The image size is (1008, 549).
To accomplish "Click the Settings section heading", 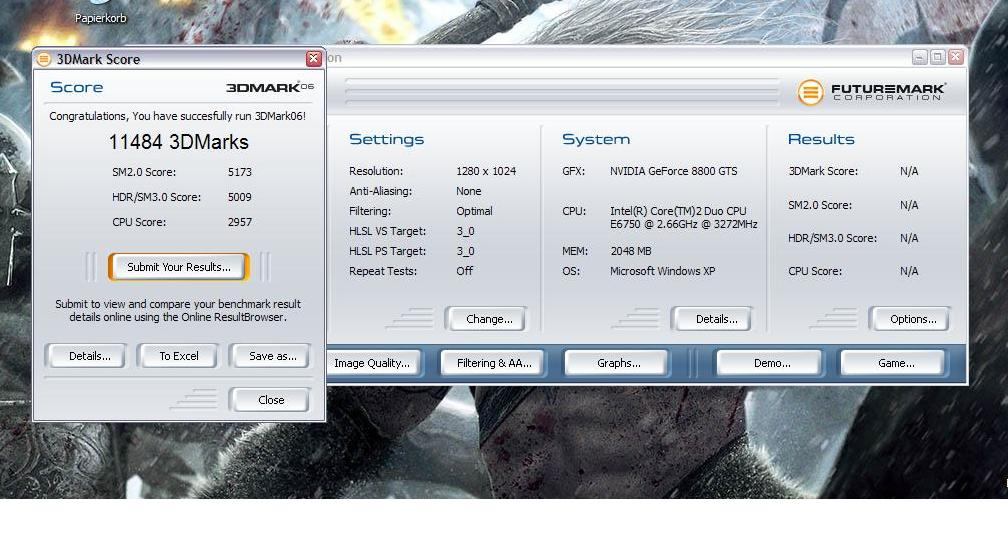I will coord(386,140).
